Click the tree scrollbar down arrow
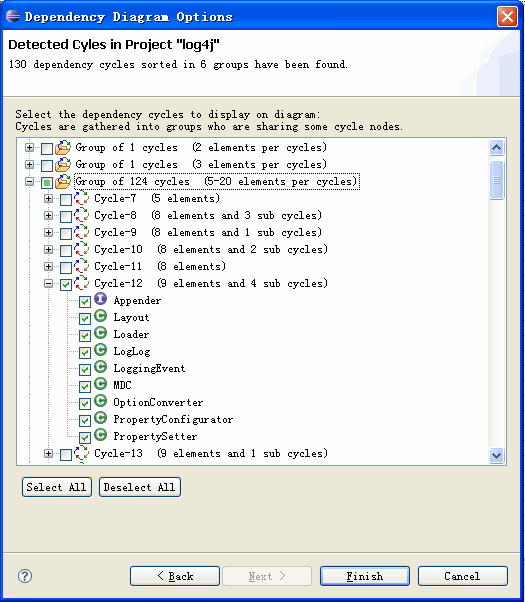The image size is (525, 602). pos(497,456)
